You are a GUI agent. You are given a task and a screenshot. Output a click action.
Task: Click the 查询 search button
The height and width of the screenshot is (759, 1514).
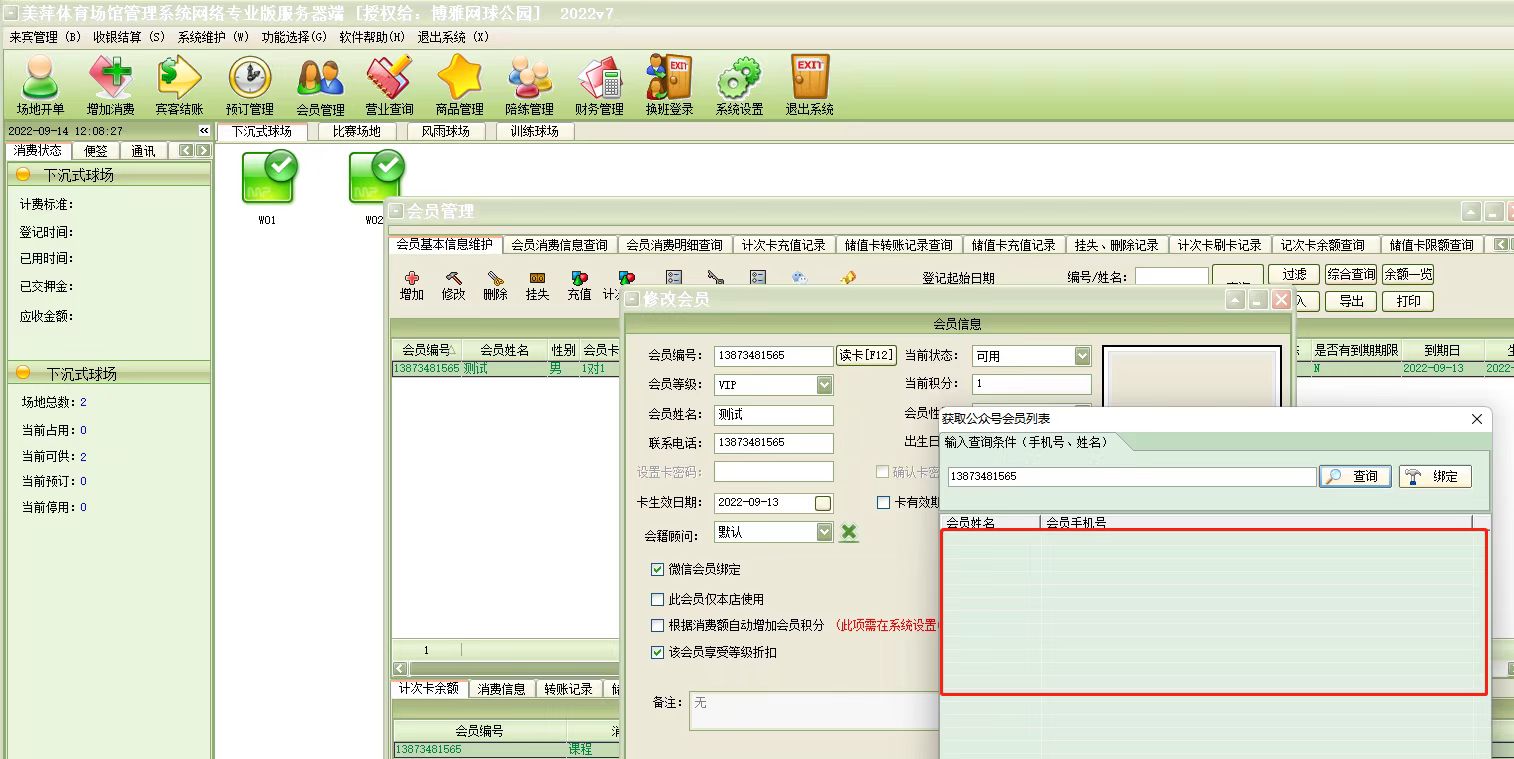point(1355,477)
